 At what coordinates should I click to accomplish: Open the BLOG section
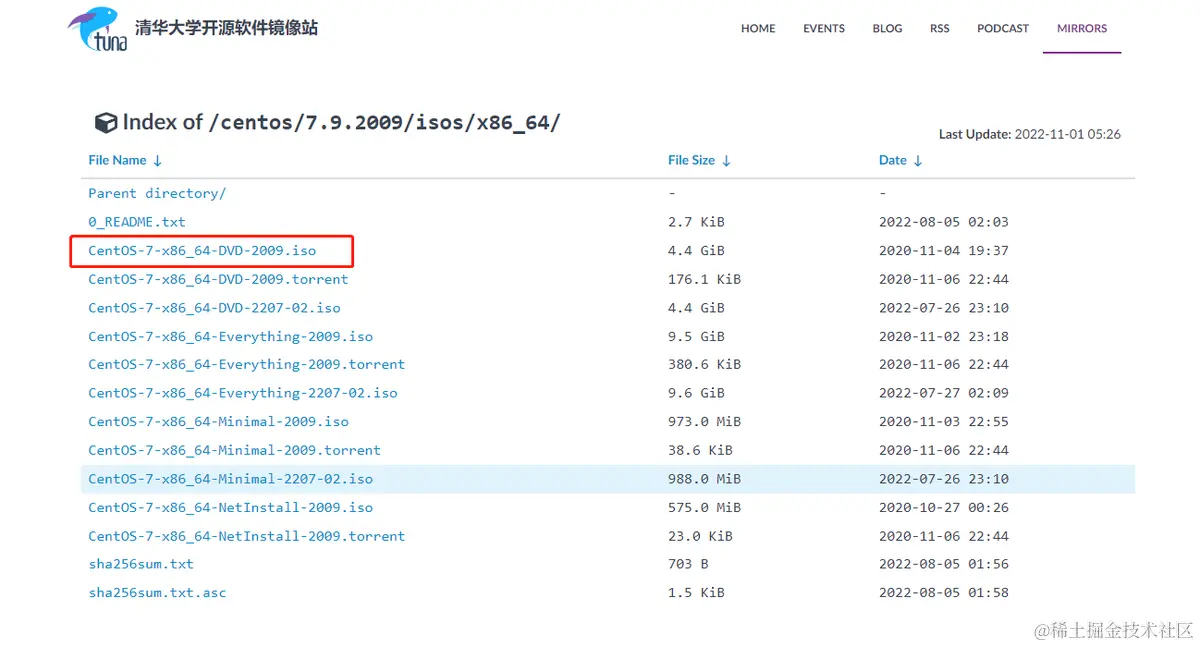tap(887, 29)
